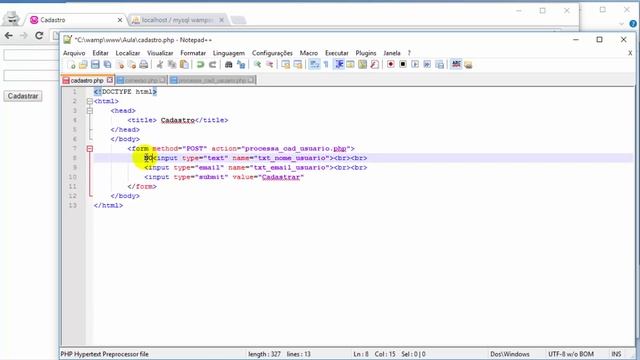This screenshot has height=360, width=640.
Task: Open the Executar menu
Action: point(337,53)
